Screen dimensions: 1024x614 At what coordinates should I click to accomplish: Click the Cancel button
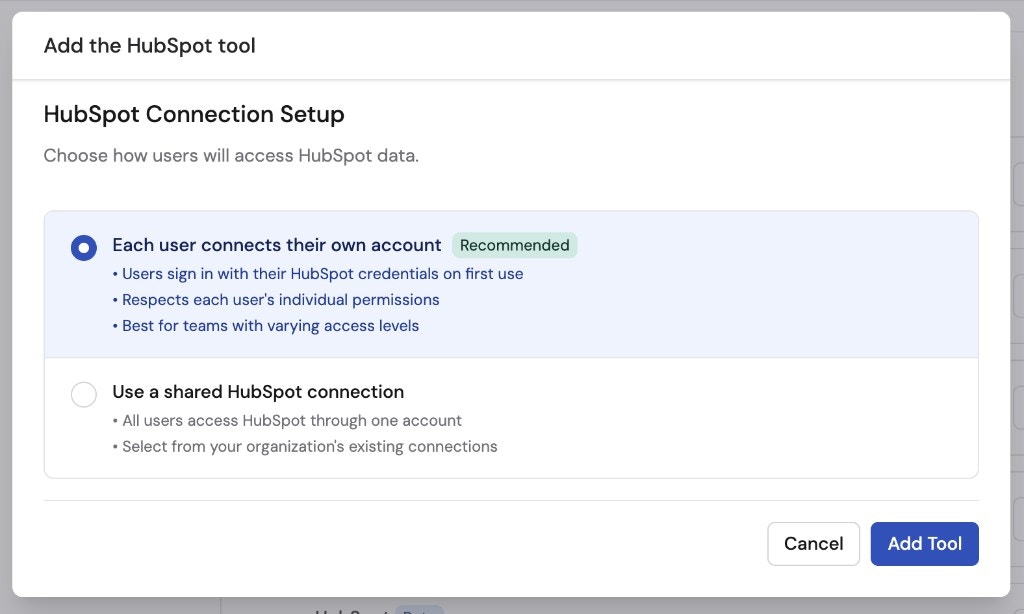tap(813, 543)
